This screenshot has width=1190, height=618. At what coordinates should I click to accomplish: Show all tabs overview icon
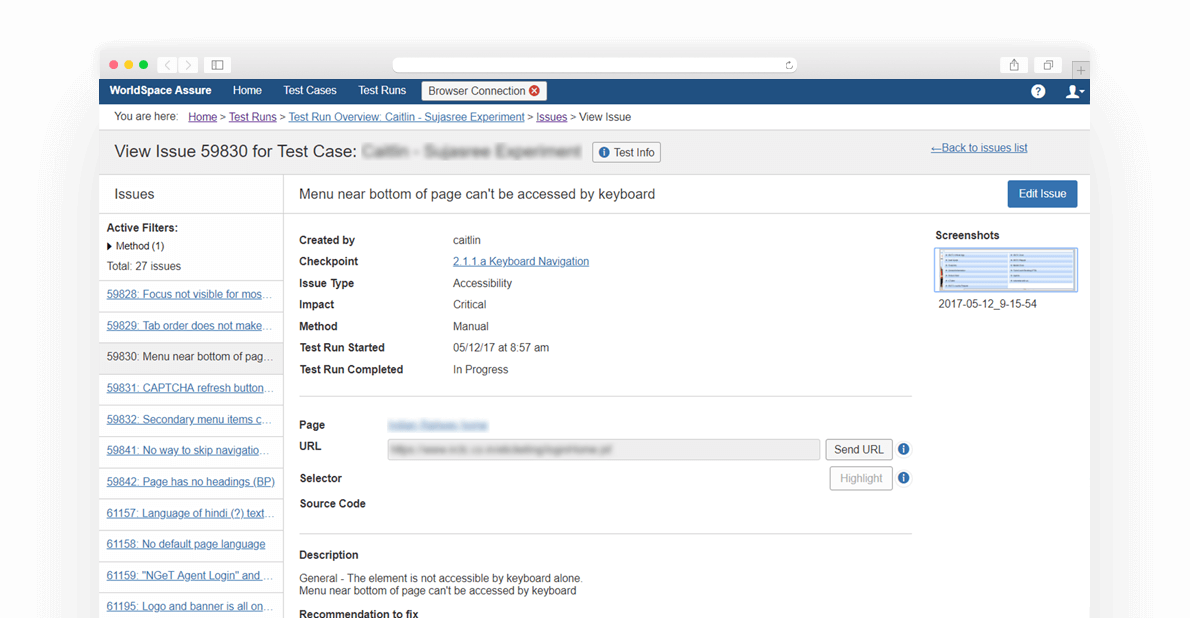coord(1048,65)
